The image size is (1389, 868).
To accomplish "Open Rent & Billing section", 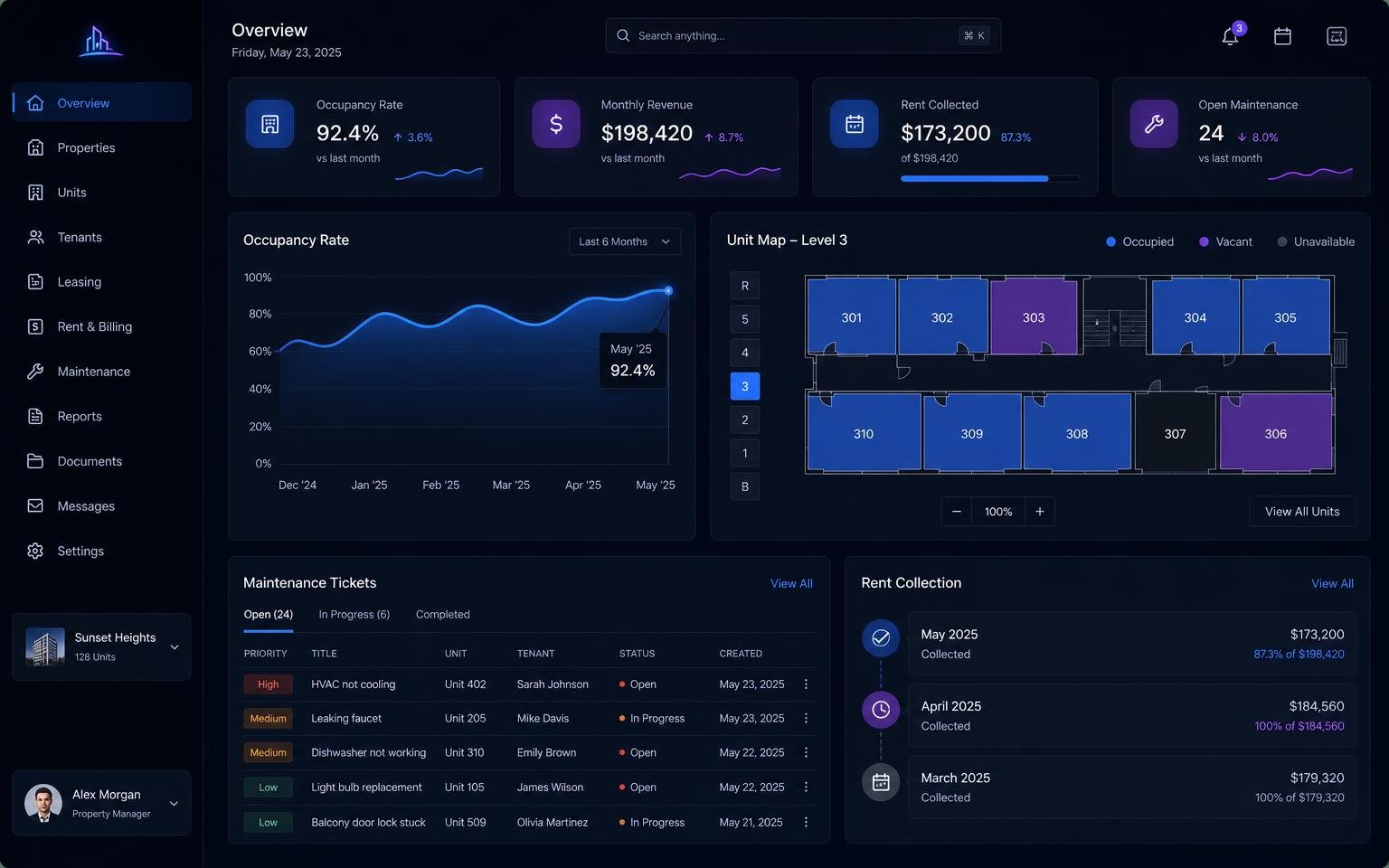I will (102, 326).
